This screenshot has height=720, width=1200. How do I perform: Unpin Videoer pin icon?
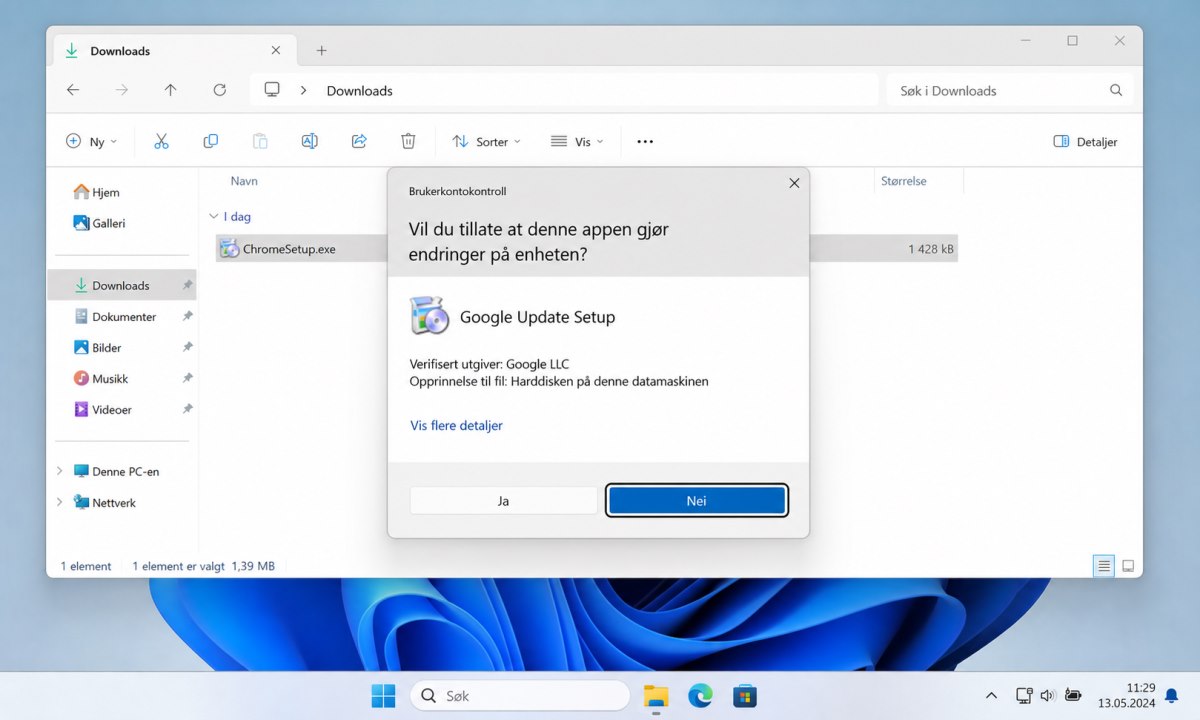point(187,409)
